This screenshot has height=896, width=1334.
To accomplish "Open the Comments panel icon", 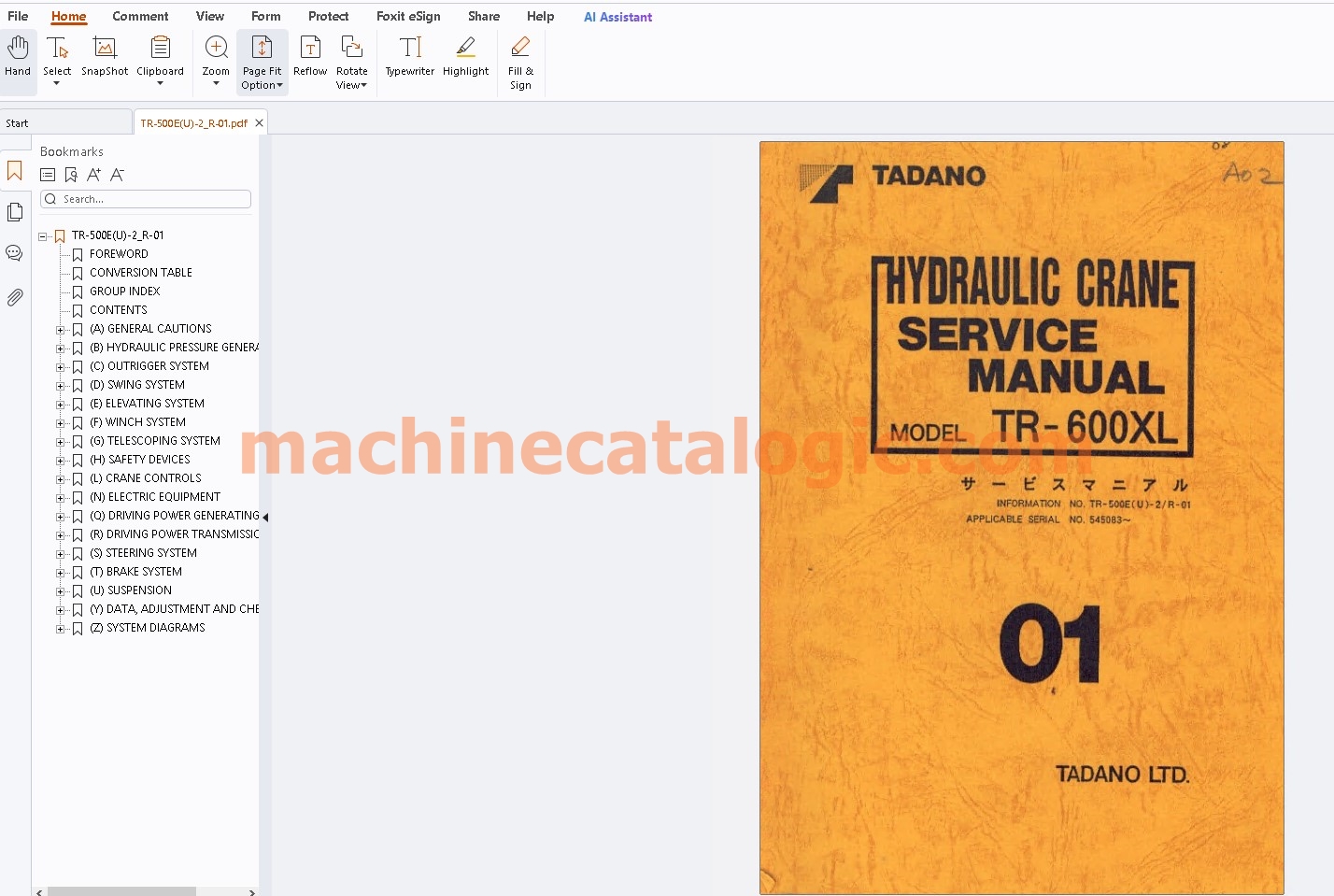I will [15, 253].
